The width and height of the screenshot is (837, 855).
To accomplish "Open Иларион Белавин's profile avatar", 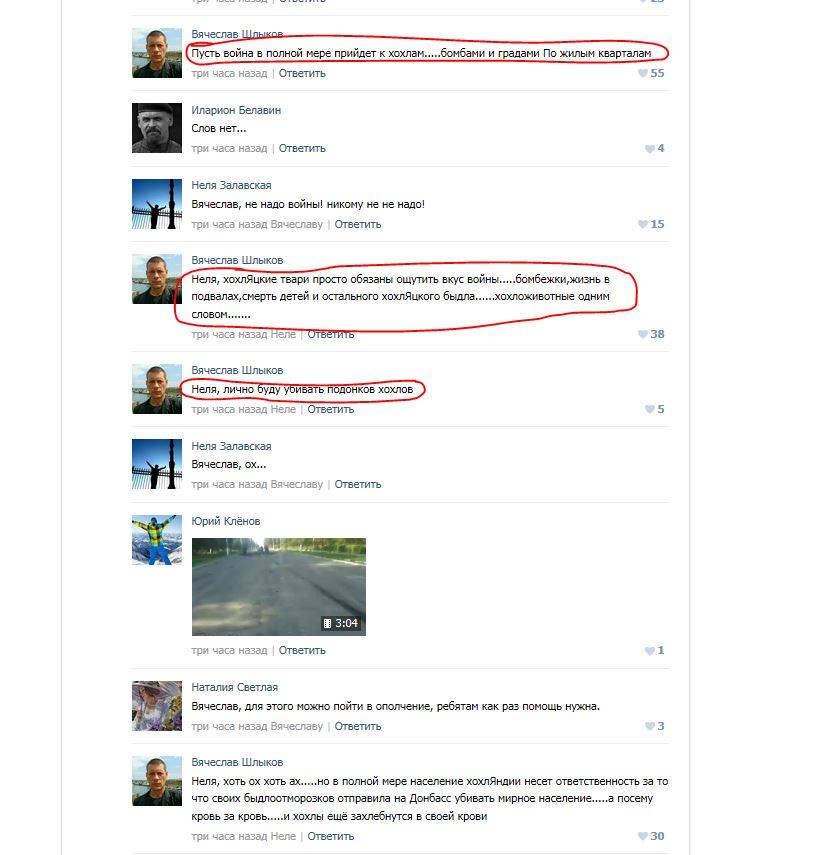I will (157, 128).
